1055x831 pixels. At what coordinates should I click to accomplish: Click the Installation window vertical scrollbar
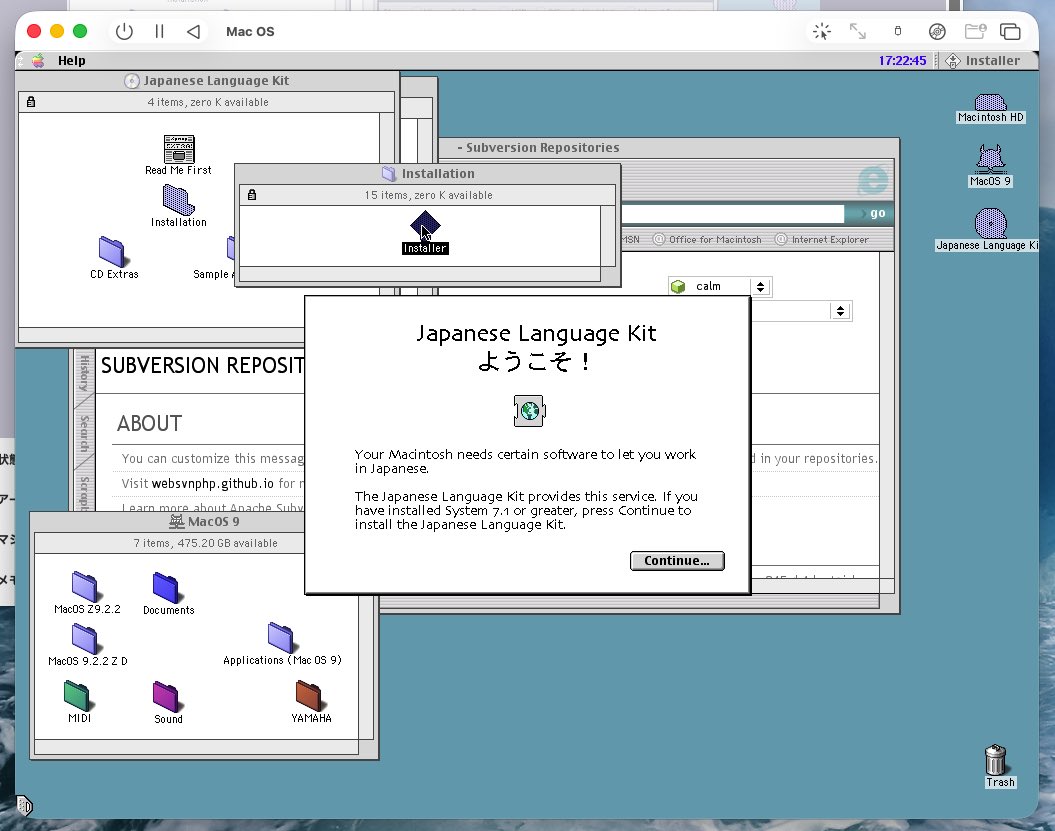tap(608, 236)
